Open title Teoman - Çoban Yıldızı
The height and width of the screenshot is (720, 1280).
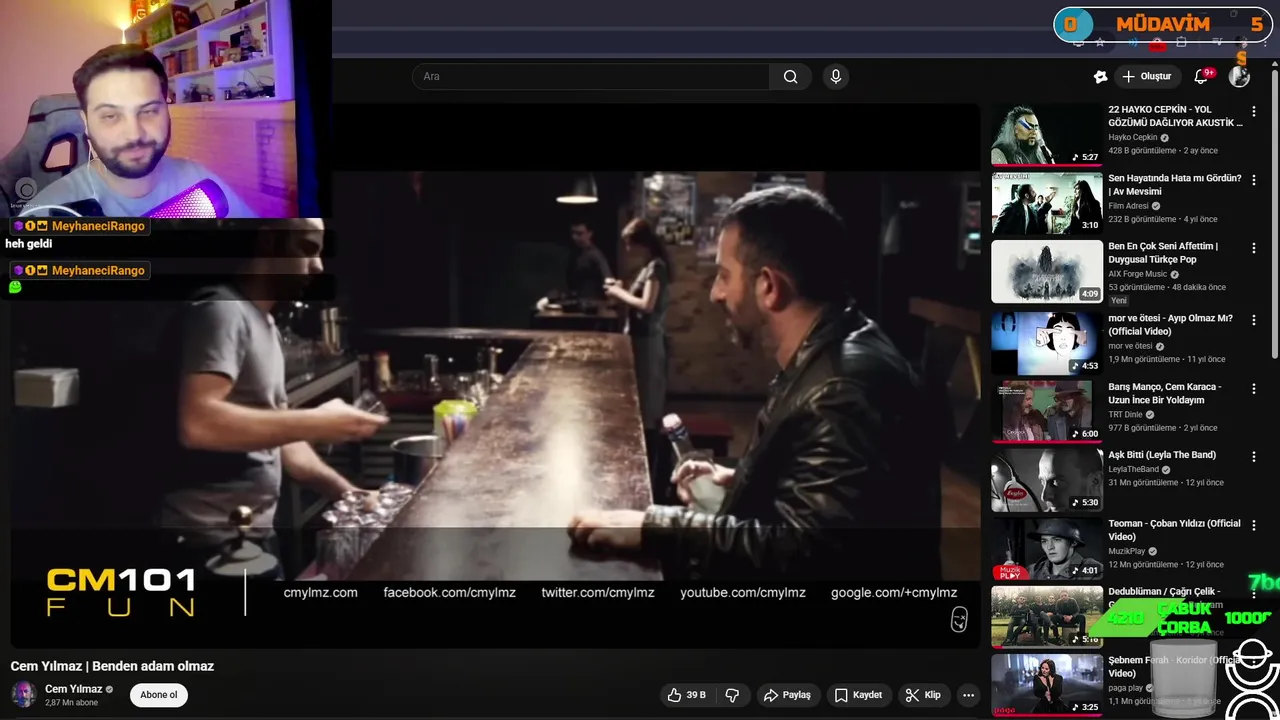1174,530
